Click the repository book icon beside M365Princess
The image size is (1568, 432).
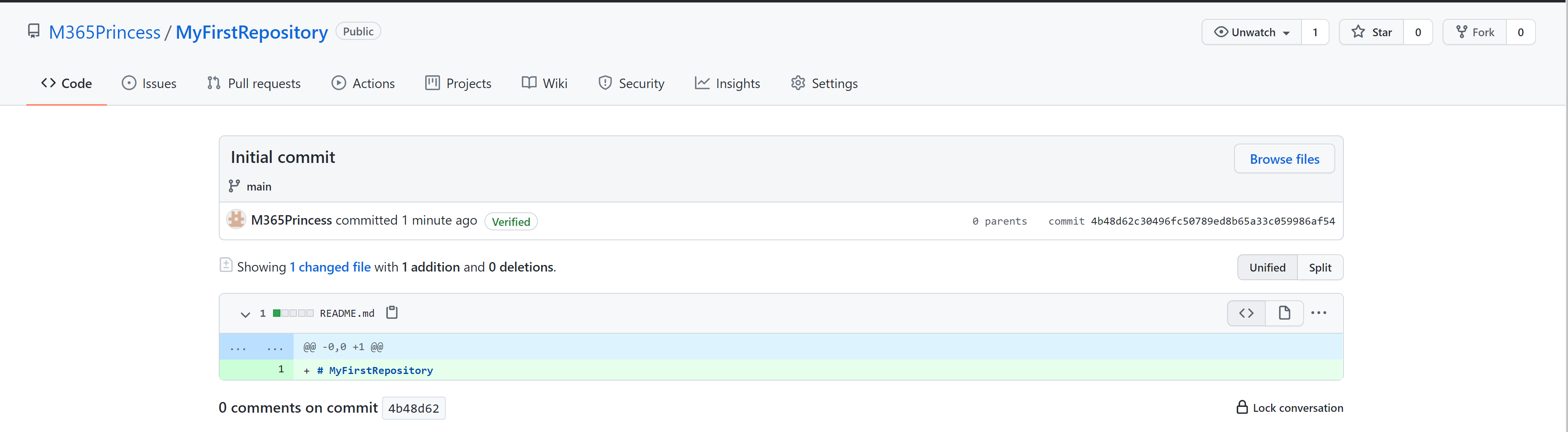click(34, 31)
